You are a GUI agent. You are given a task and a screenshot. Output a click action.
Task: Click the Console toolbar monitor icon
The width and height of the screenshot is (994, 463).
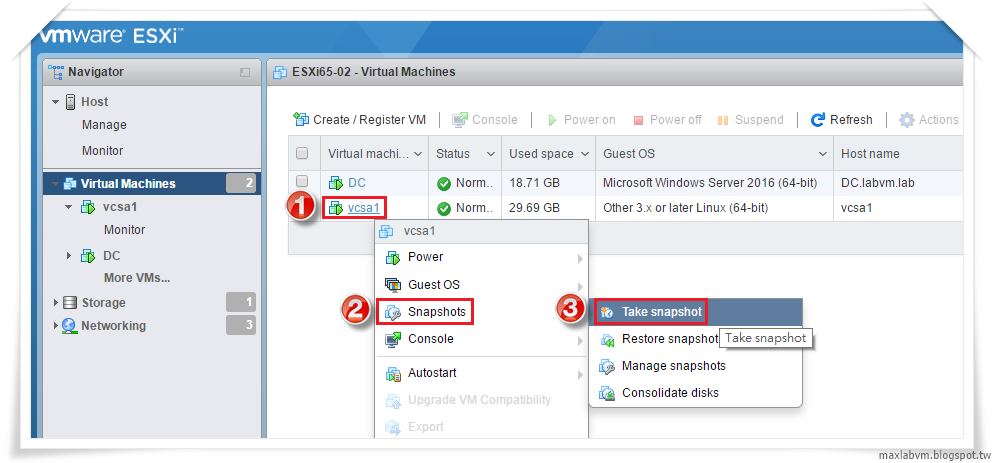(460, 119)
